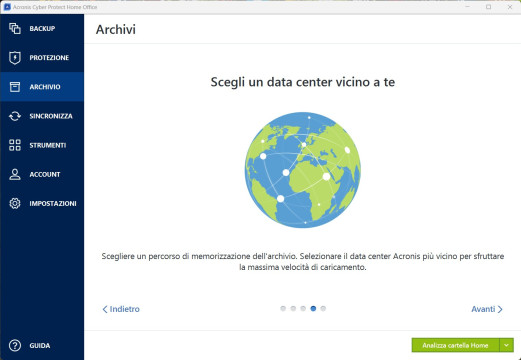Go back with Indietro link

click(x=121, y=309)
